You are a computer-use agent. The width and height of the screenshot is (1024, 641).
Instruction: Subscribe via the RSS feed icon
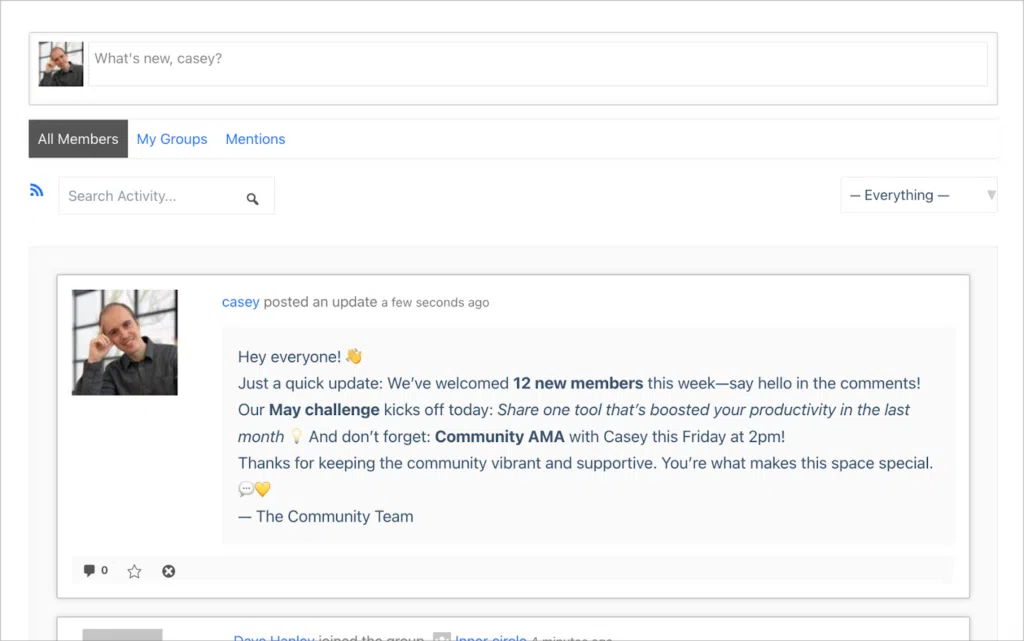point(37,189)
